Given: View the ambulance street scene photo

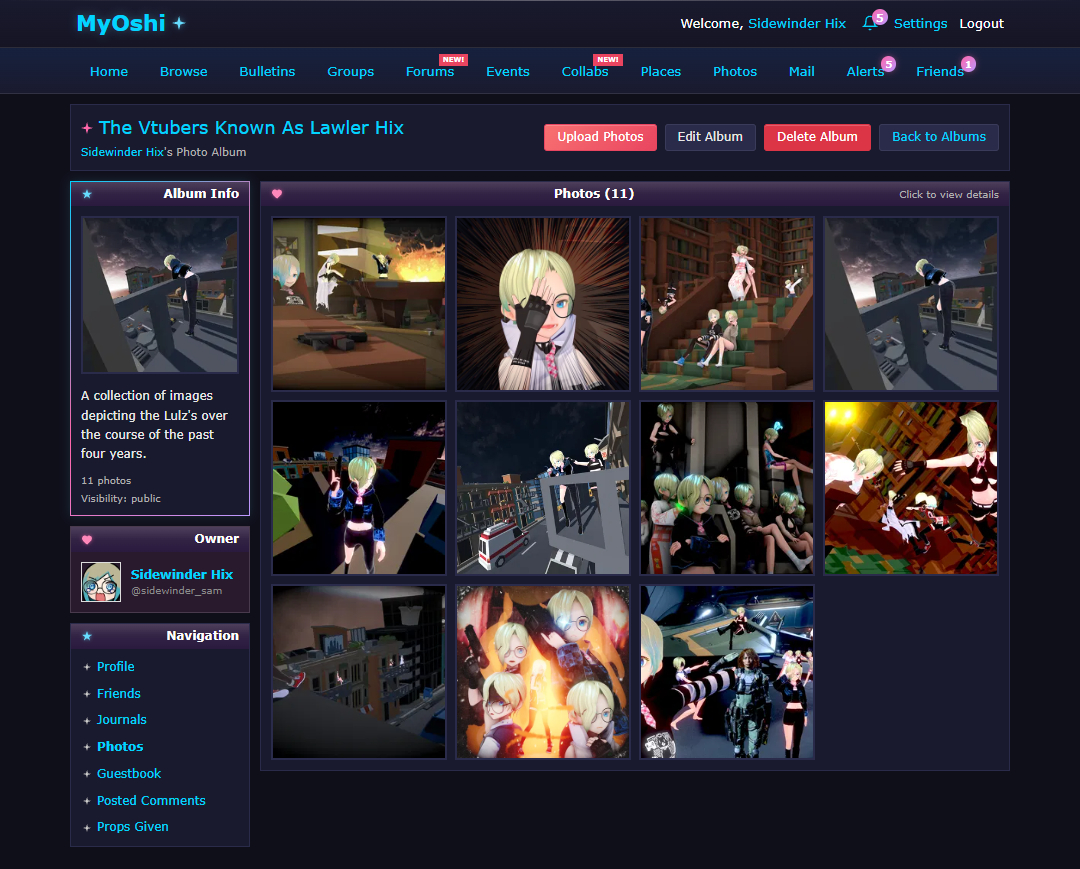Looking at the screenshot, I should pos(543,488).
